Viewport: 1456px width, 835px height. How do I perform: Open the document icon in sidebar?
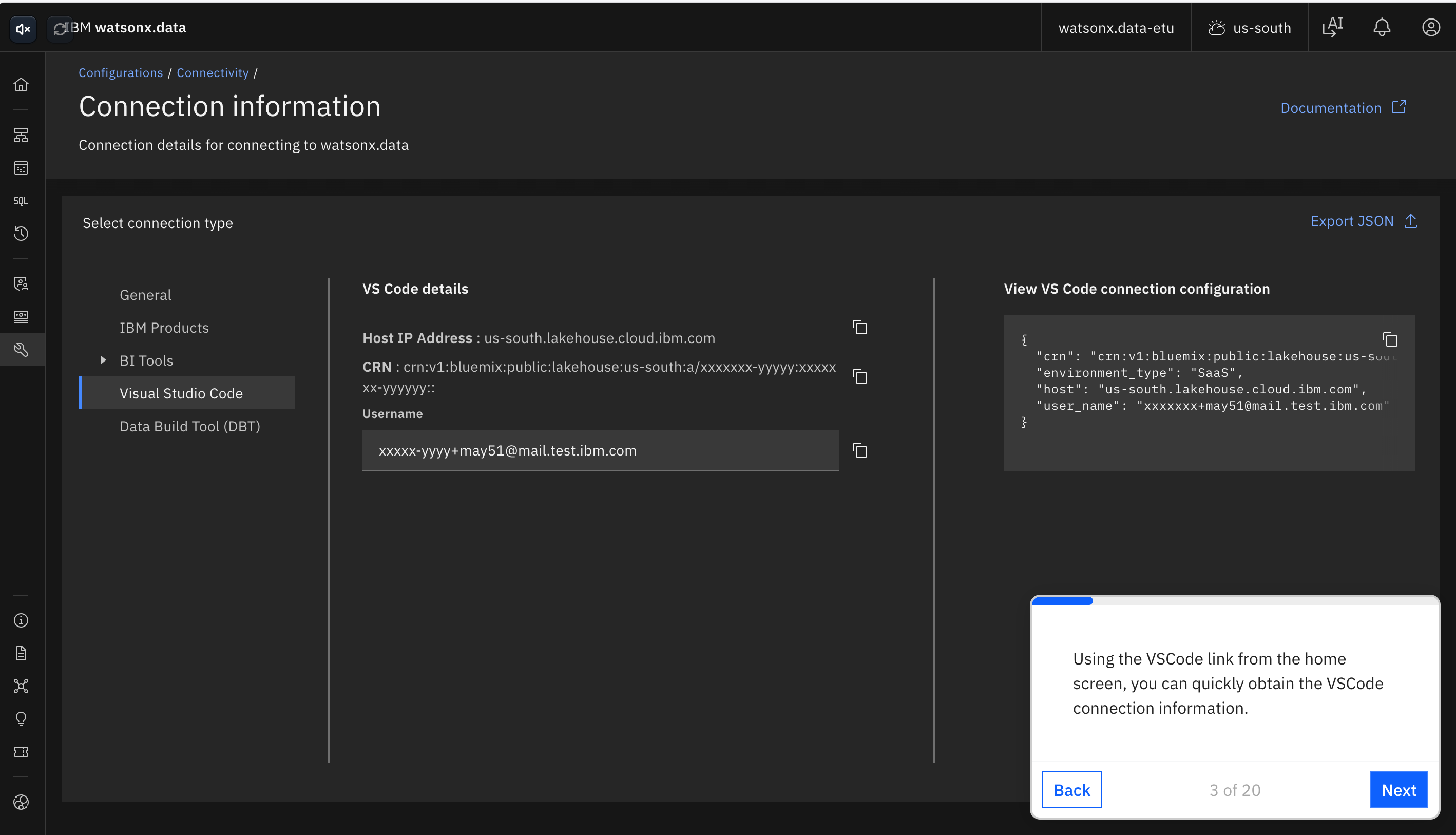click(x=21, y=653)
